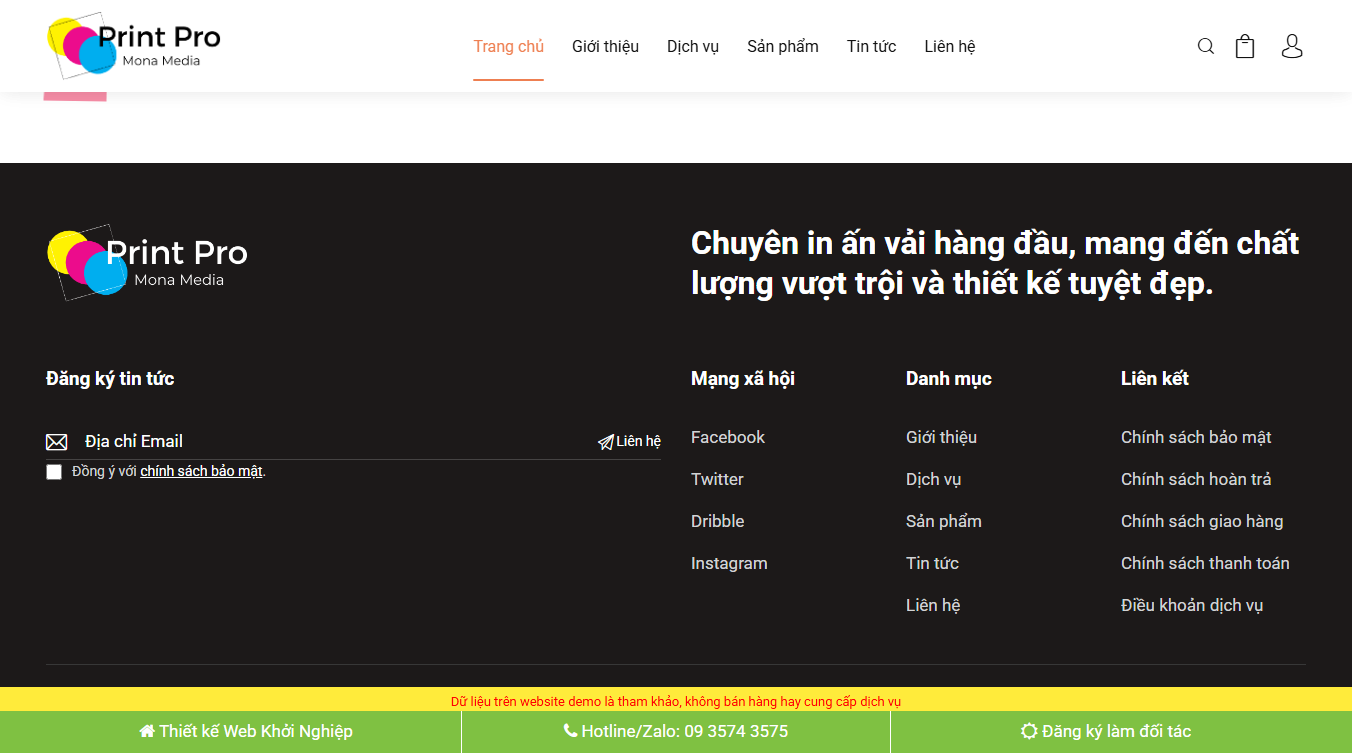The image size is (1352, 753).
Task: Open Dịch vụ in Danh mục footer
Action: 933,479
